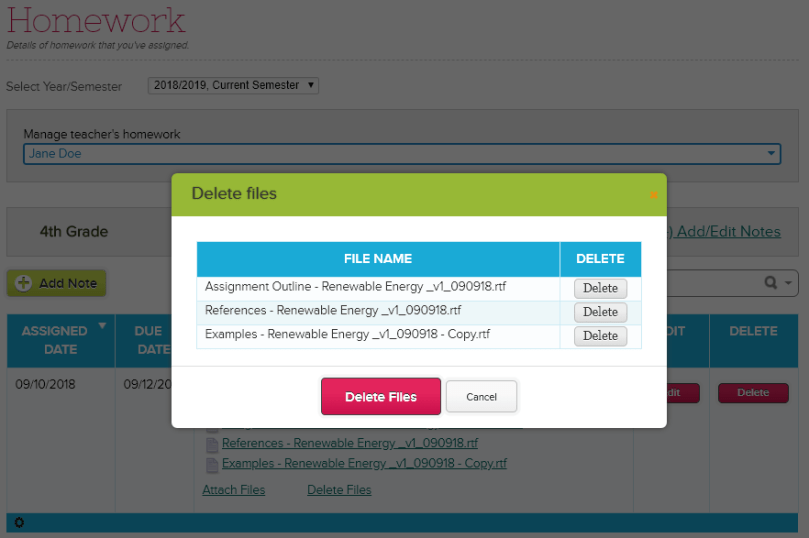The image size is (809, 538).
Task: Select References file name in dialog
Action: pyautogui.click(x=333, y=310)
